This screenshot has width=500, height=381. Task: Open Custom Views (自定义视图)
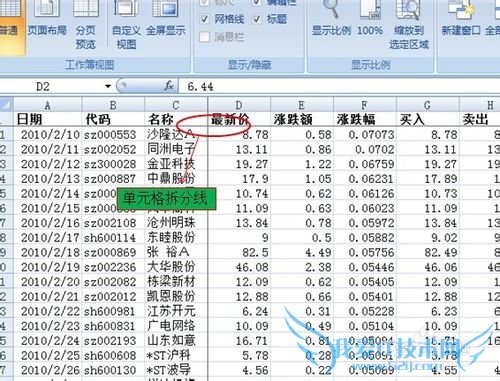click(126, 25)
